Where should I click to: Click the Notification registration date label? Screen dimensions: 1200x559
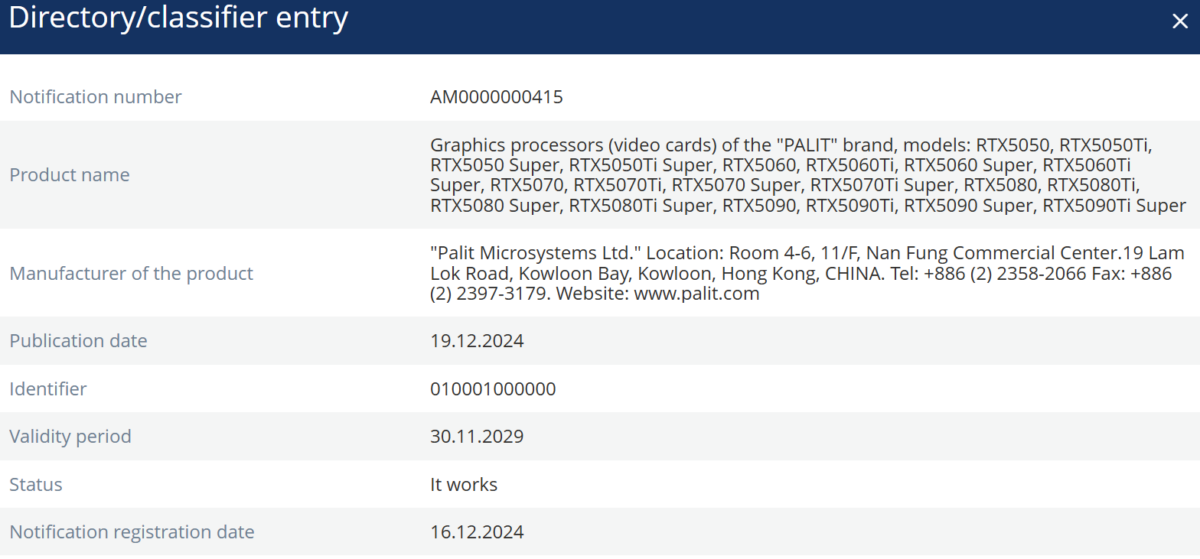click(x=132, y=533)
